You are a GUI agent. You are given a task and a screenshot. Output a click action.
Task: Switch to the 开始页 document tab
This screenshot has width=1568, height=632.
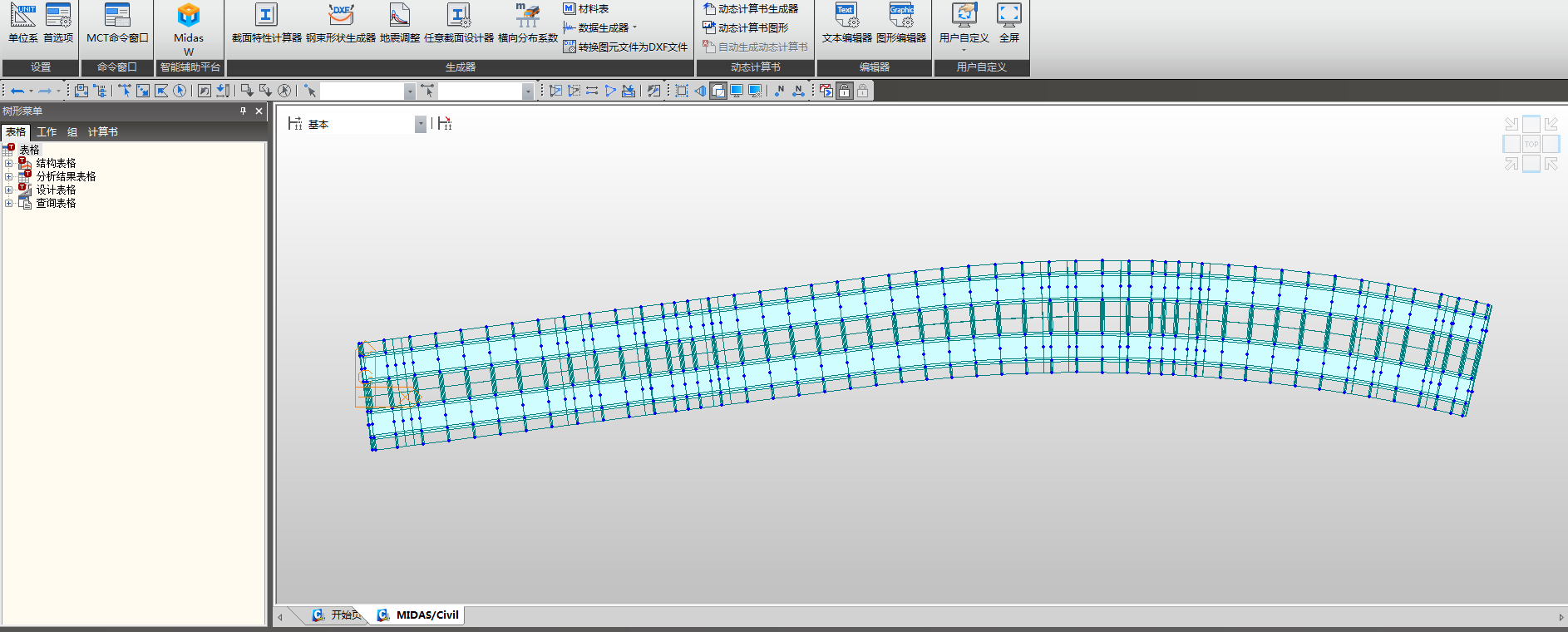338,615
